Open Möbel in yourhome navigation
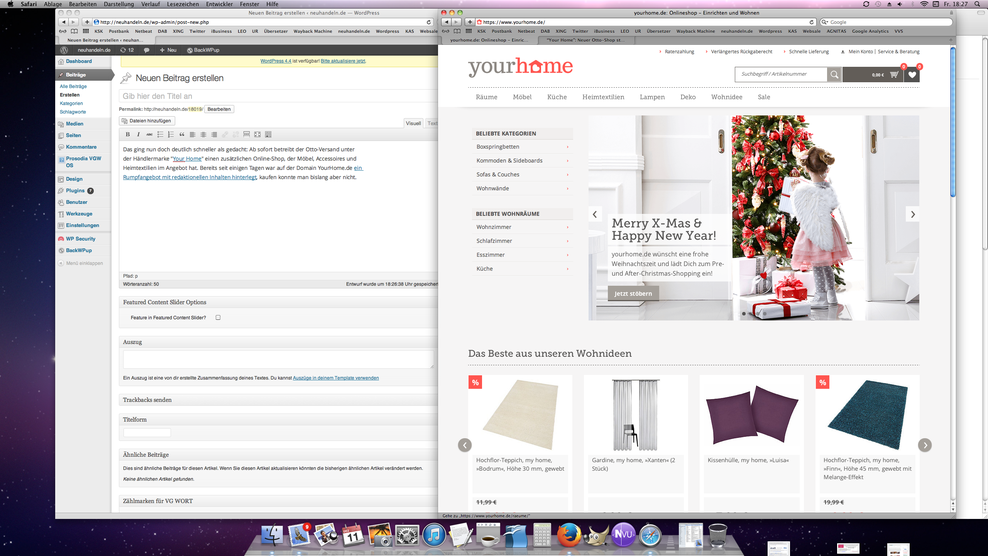 pyautogui.click(x=522, y=97)
